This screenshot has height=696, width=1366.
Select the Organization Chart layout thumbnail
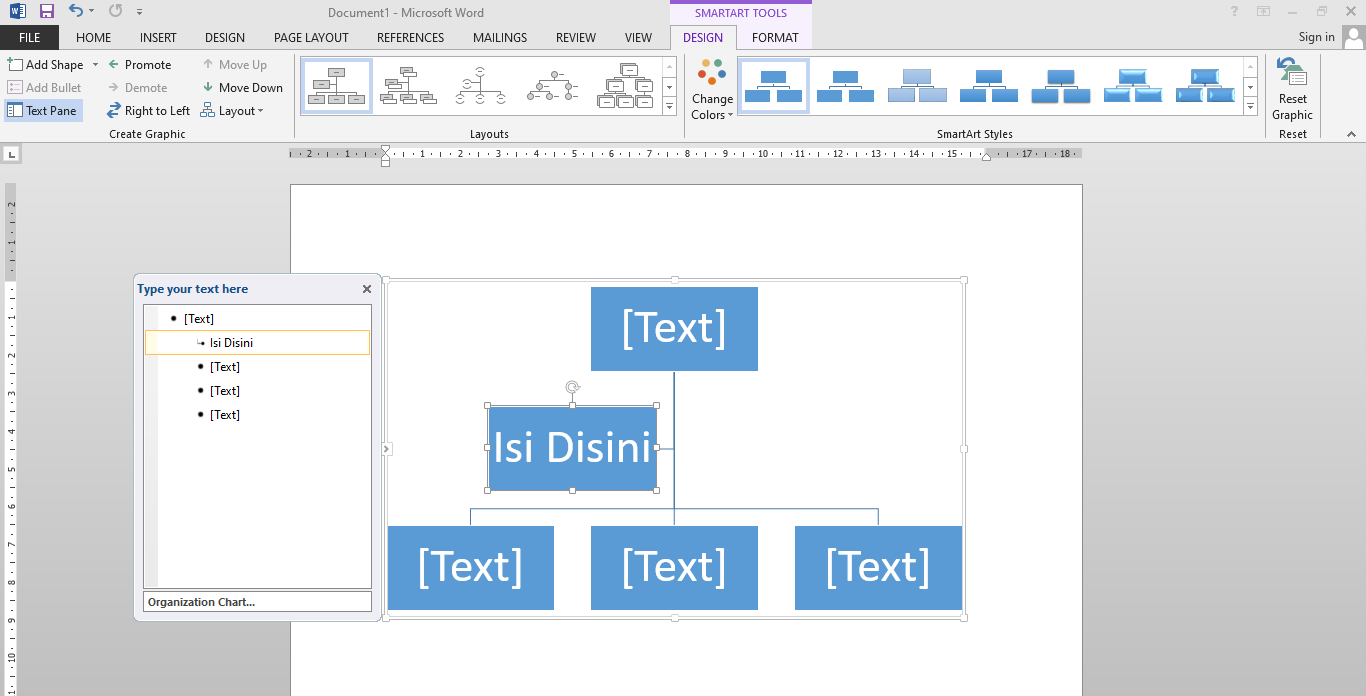(x=337, y=86)
